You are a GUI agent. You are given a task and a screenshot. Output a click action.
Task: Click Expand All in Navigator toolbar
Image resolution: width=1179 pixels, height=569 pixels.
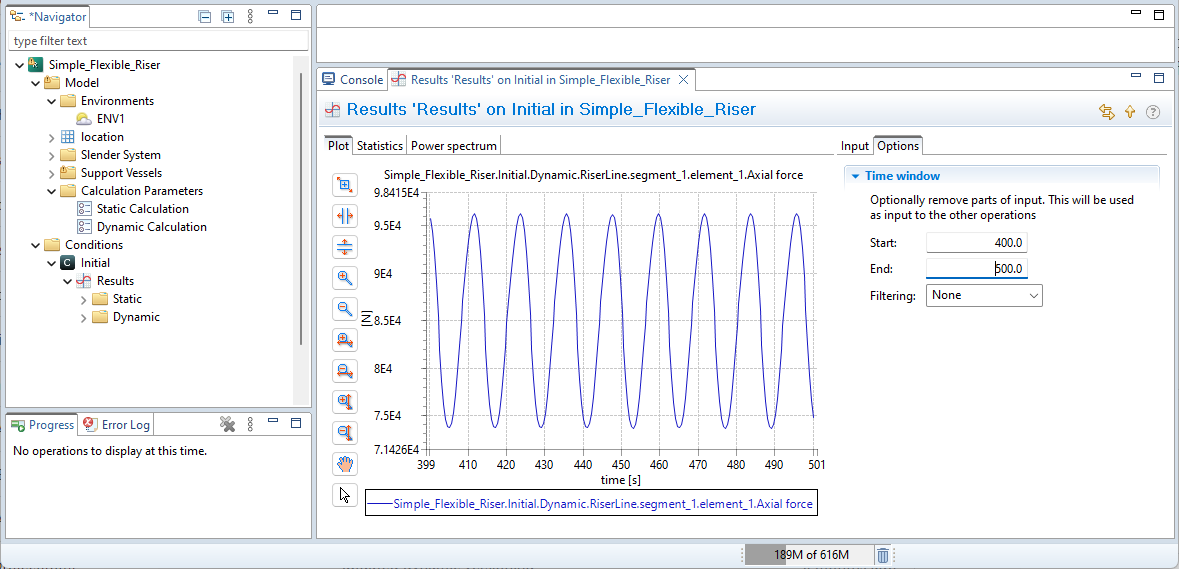(228, 16)
